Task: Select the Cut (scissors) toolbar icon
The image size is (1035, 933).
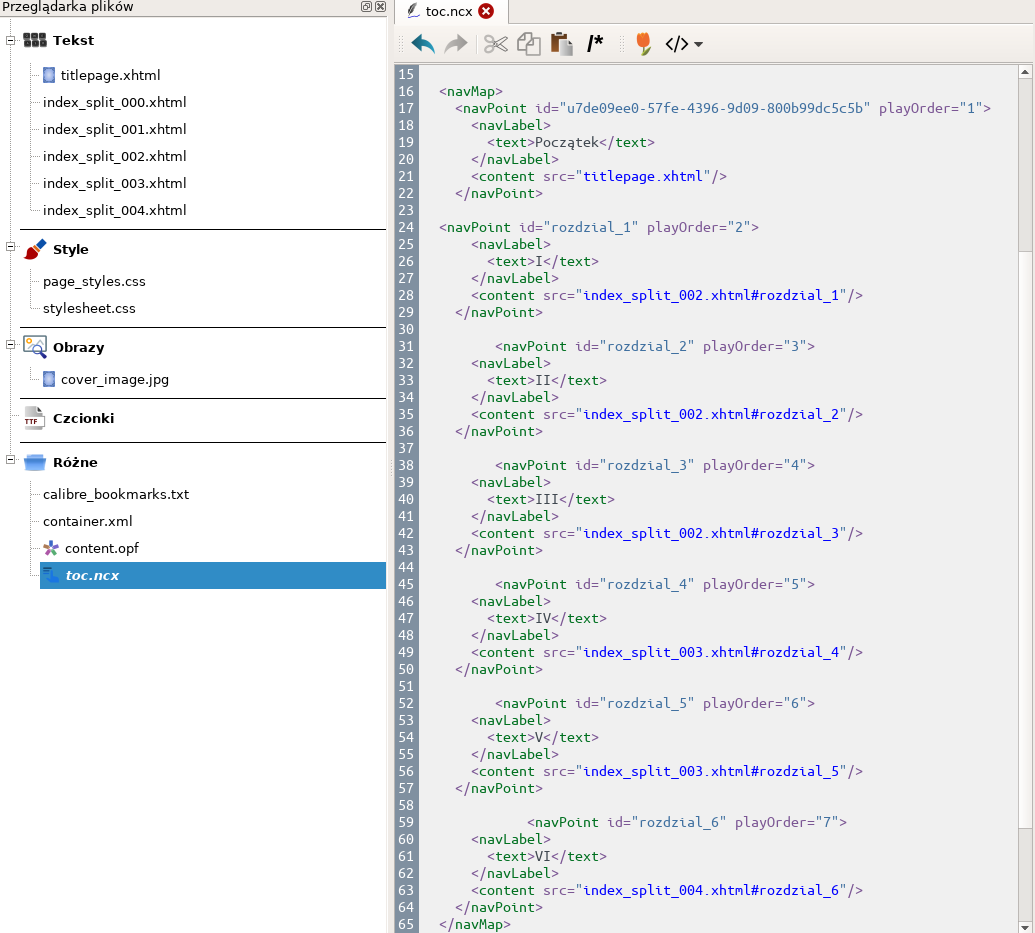Action: coord(495,44)
